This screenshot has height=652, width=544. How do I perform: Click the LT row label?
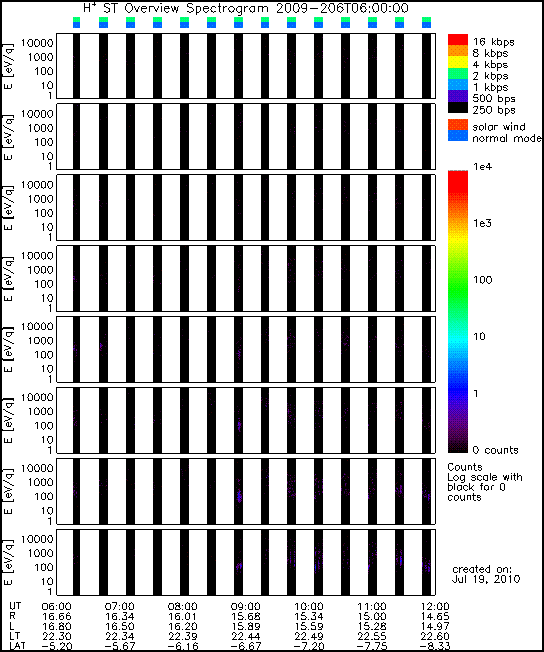coord(14,636)
